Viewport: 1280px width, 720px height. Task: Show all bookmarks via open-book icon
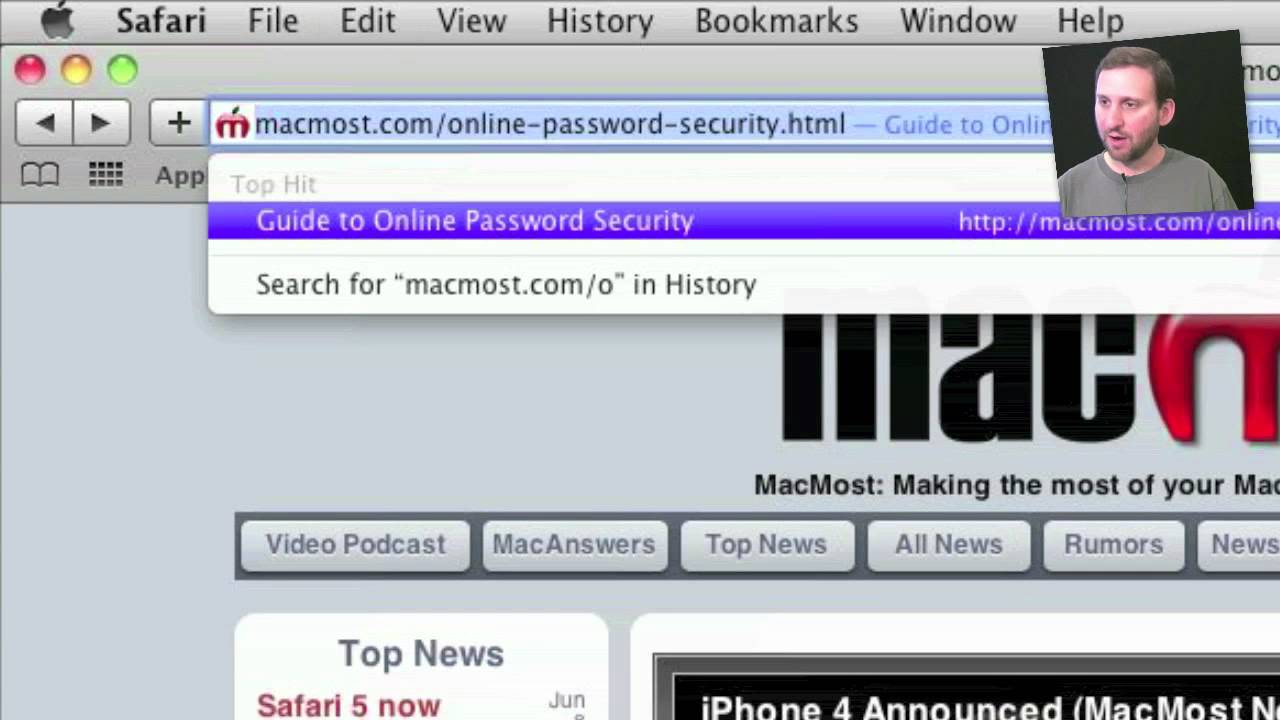[x=40, y=175]
